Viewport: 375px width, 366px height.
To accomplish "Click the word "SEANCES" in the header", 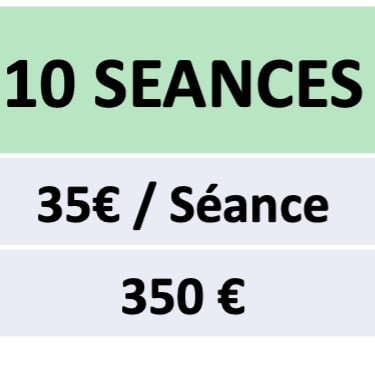I will click(x=228, y=83).
